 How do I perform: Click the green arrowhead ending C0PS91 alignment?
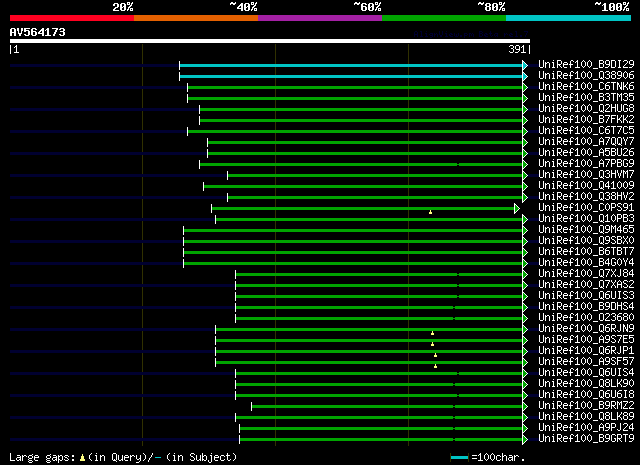point(517,209)
